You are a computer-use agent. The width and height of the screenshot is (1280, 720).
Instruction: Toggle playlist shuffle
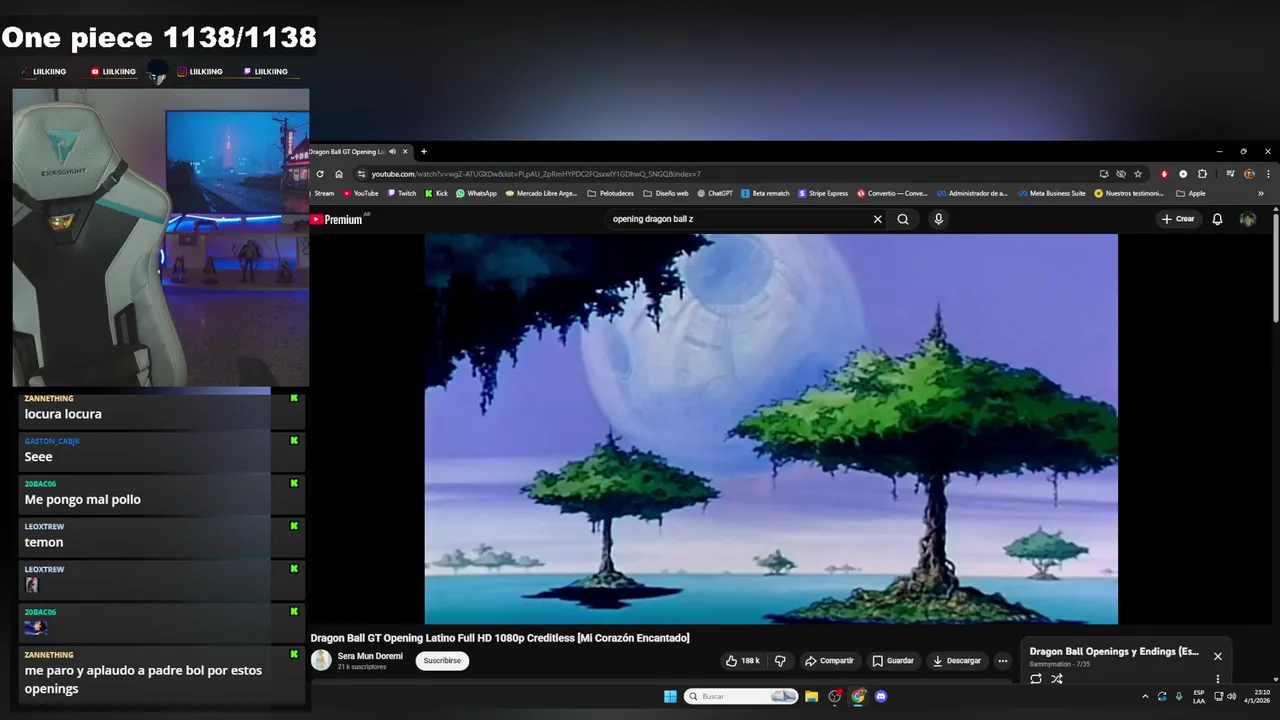coord(1057,679)
